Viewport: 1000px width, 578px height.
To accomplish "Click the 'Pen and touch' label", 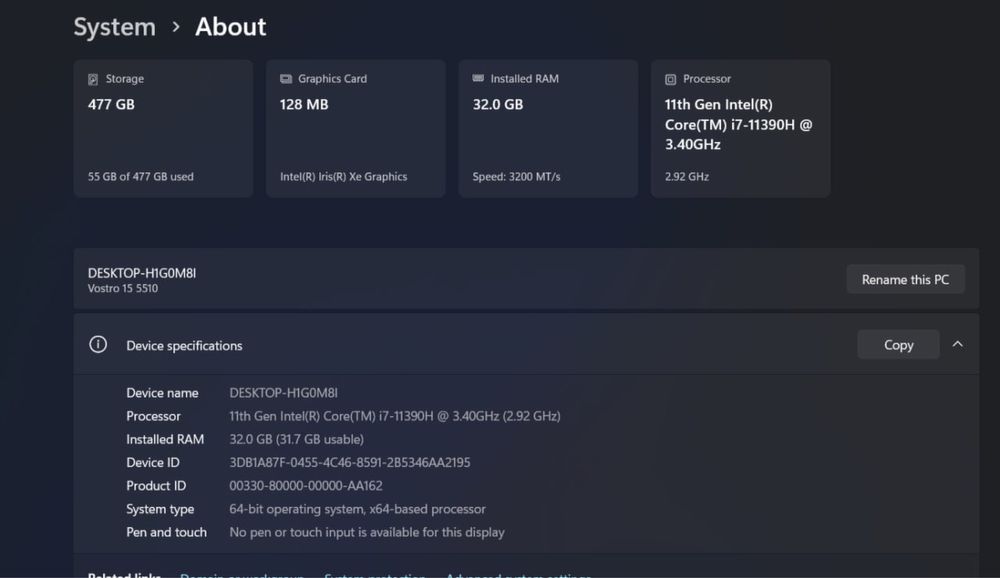I will click(166, 532).
